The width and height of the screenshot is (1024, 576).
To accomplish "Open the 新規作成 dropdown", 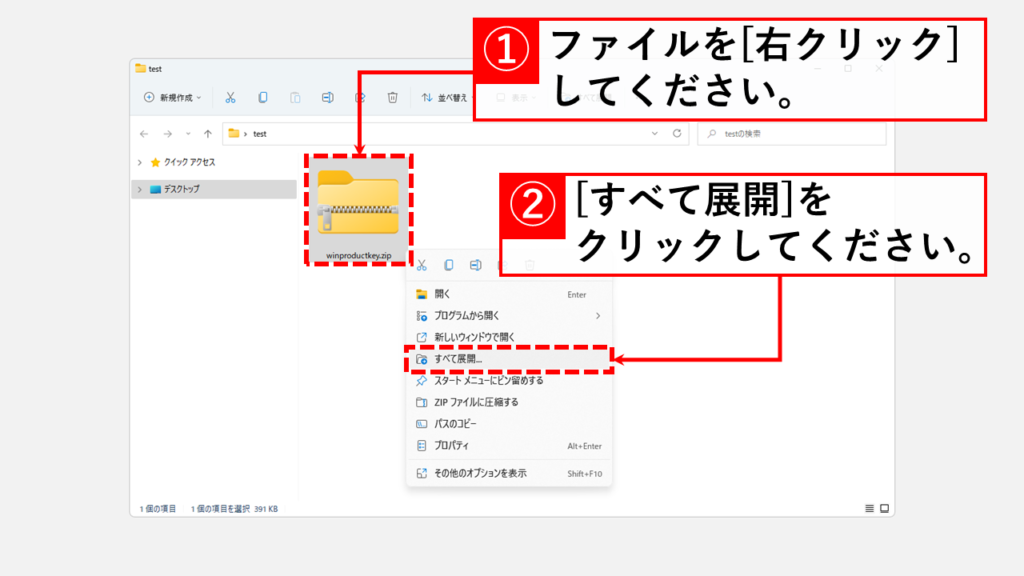I will pyautogui.click(x=172, y=98).
